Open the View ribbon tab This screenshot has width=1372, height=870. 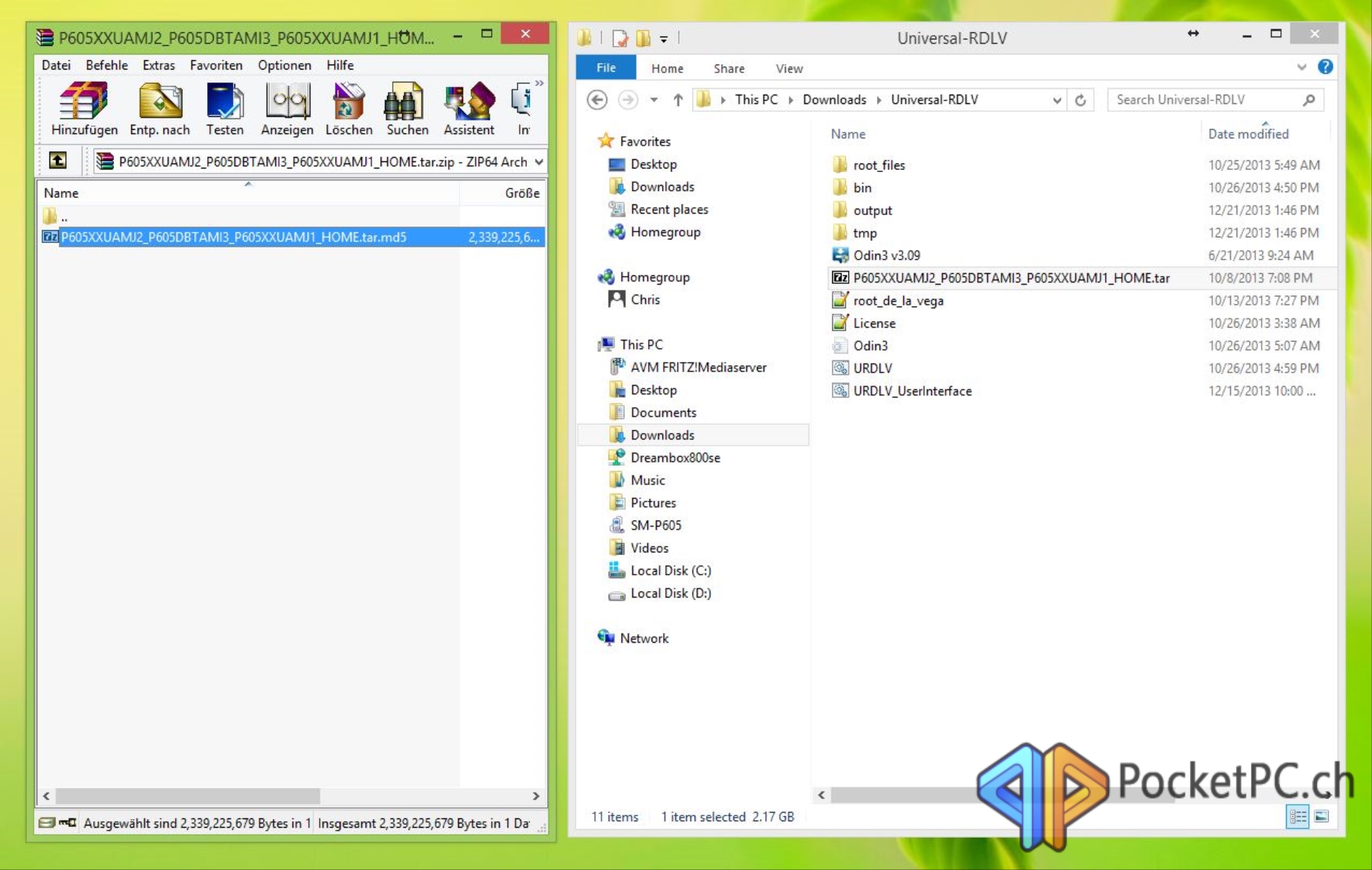pos(789,69)
